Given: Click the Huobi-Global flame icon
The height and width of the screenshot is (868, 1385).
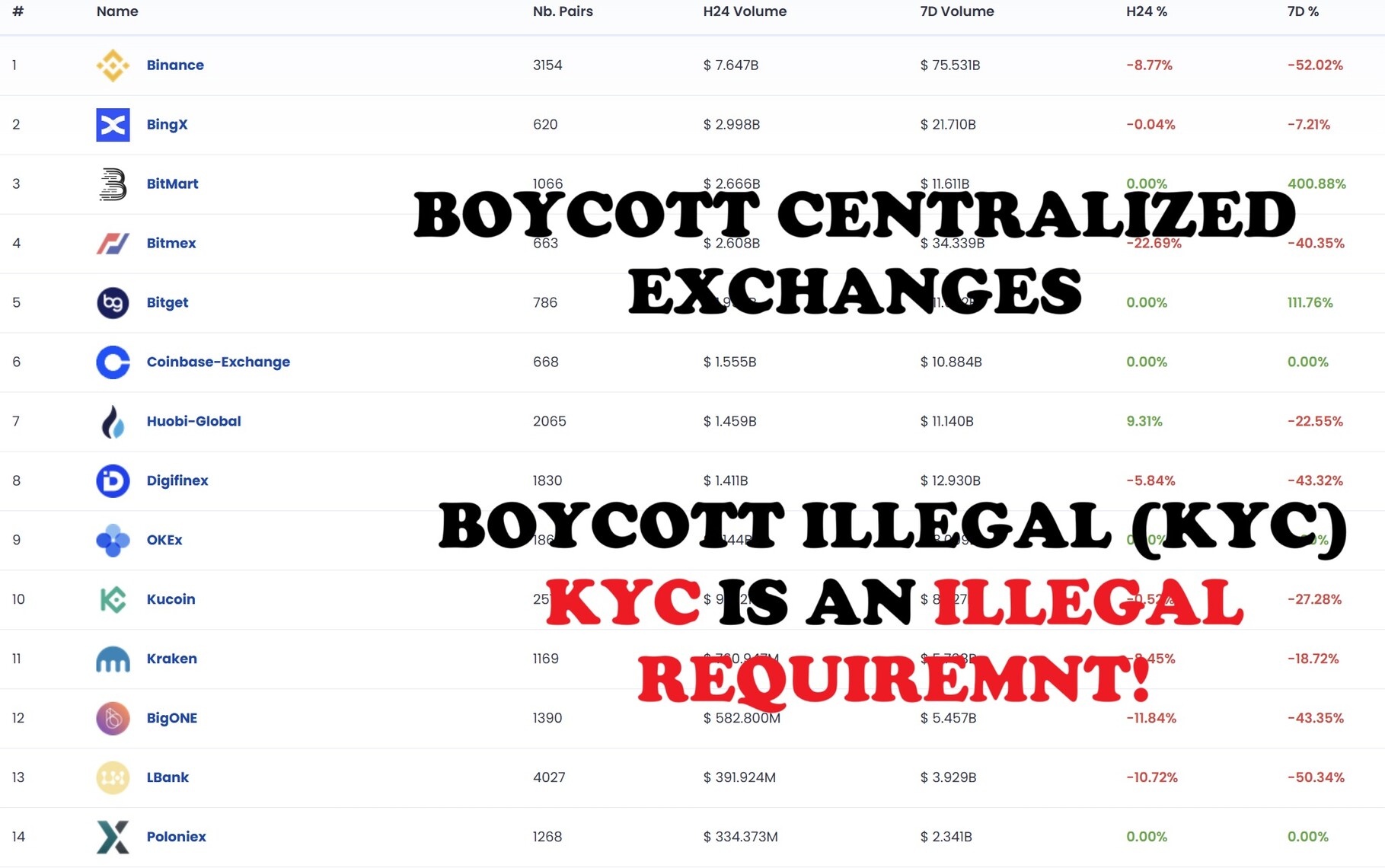Looking at the screenshot, I should click(x=113, y=422).
